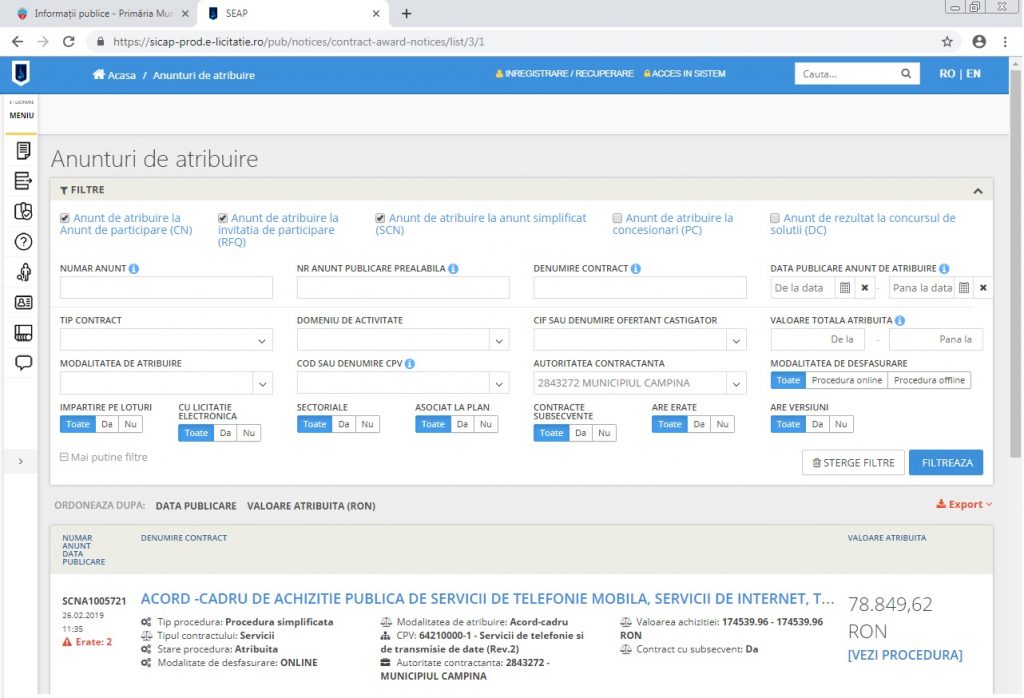
Task: Click info icon next to NUMAR ANUNT
Action: [134, 269]
